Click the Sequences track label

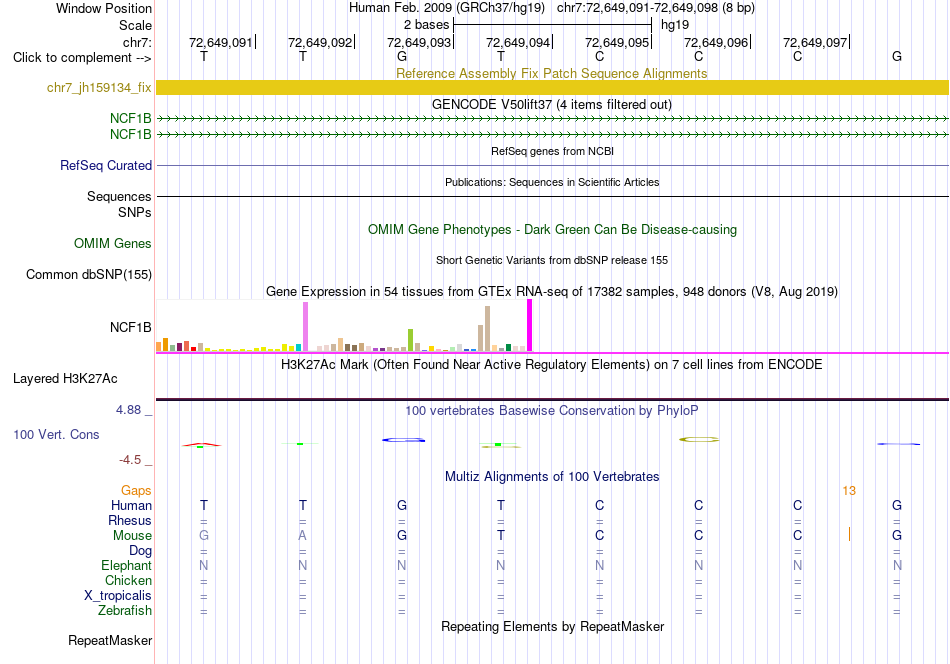(x=119, y=196)
